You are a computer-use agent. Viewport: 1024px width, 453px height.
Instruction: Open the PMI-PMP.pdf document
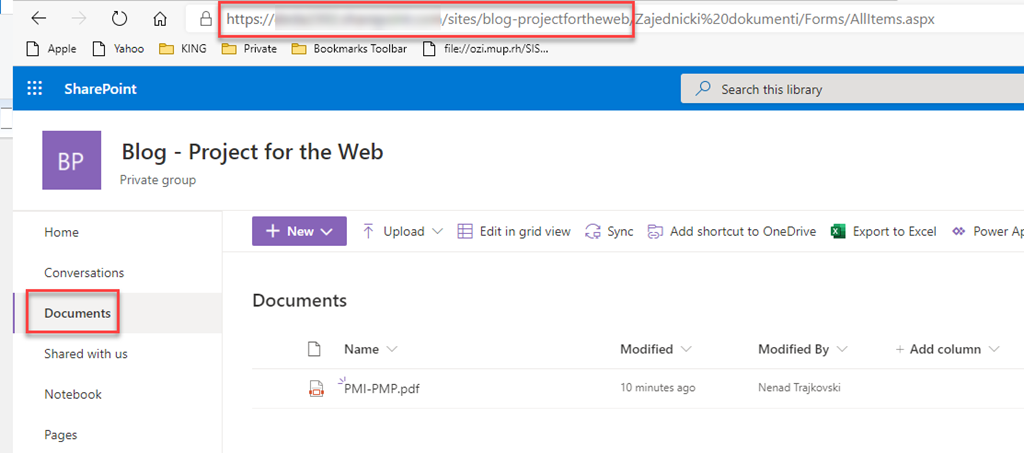pos(382,389)
